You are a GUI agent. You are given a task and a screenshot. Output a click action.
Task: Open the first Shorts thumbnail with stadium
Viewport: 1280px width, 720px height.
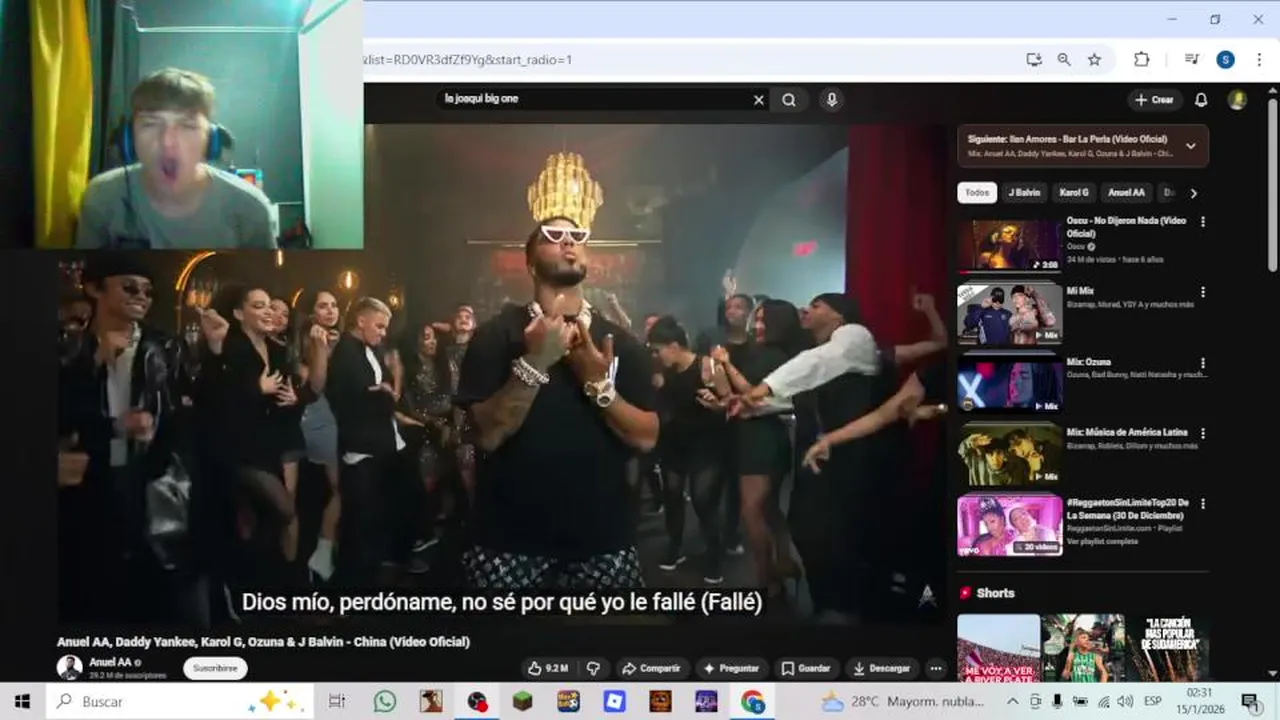pos(998,648)
